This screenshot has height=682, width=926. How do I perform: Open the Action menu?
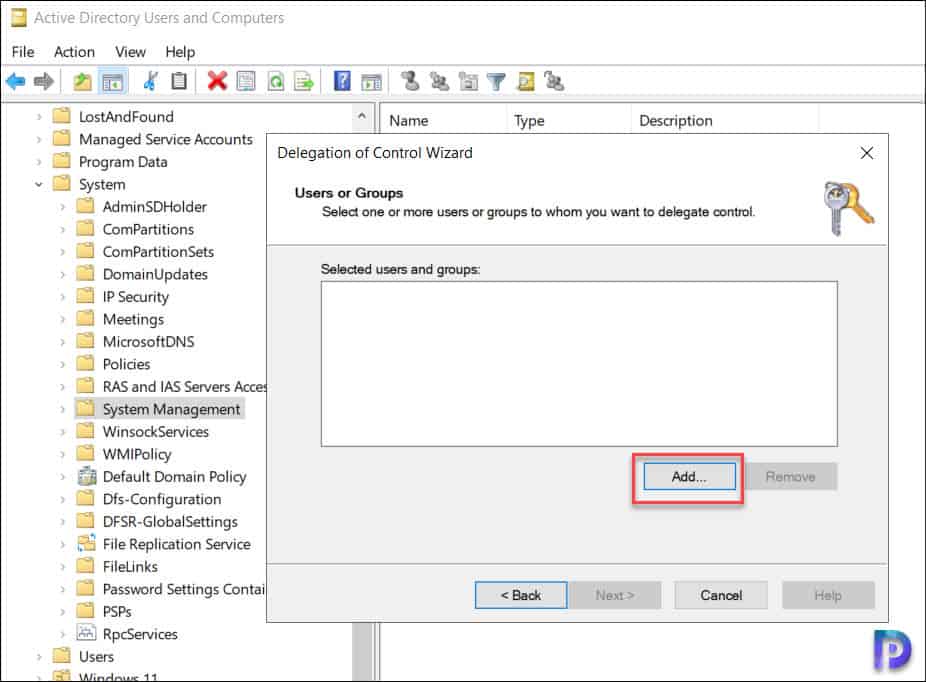tap(74, 51)
